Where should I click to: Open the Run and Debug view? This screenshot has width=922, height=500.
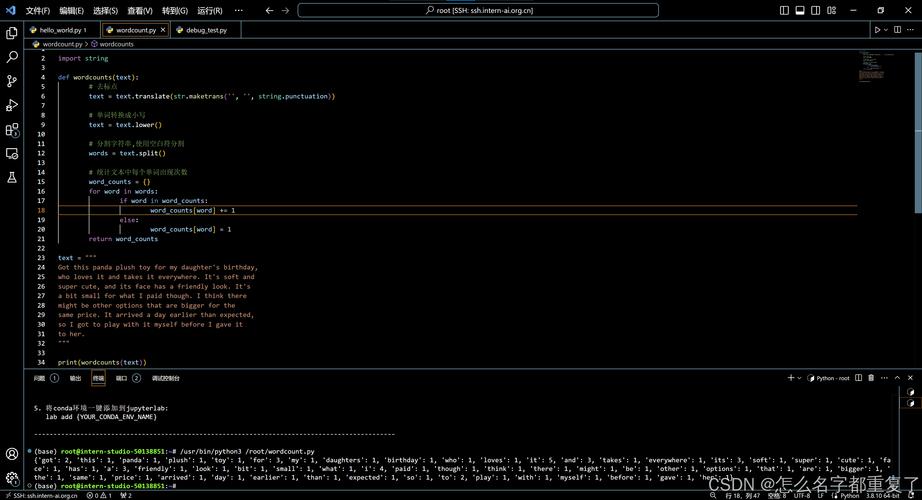(x=12, y=105)
